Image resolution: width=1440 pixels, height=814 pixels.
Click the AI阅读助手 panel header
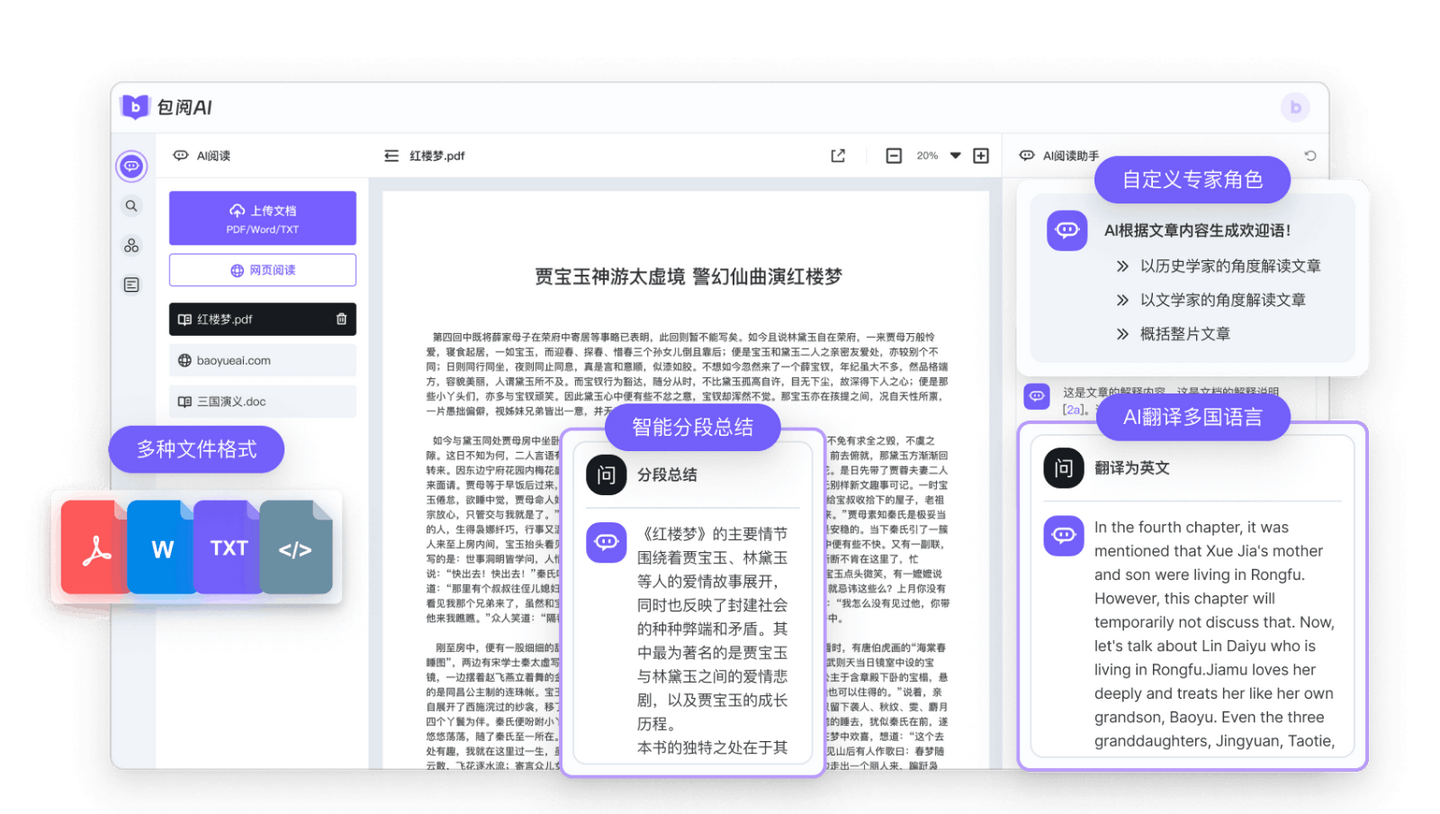(1068, 155)
